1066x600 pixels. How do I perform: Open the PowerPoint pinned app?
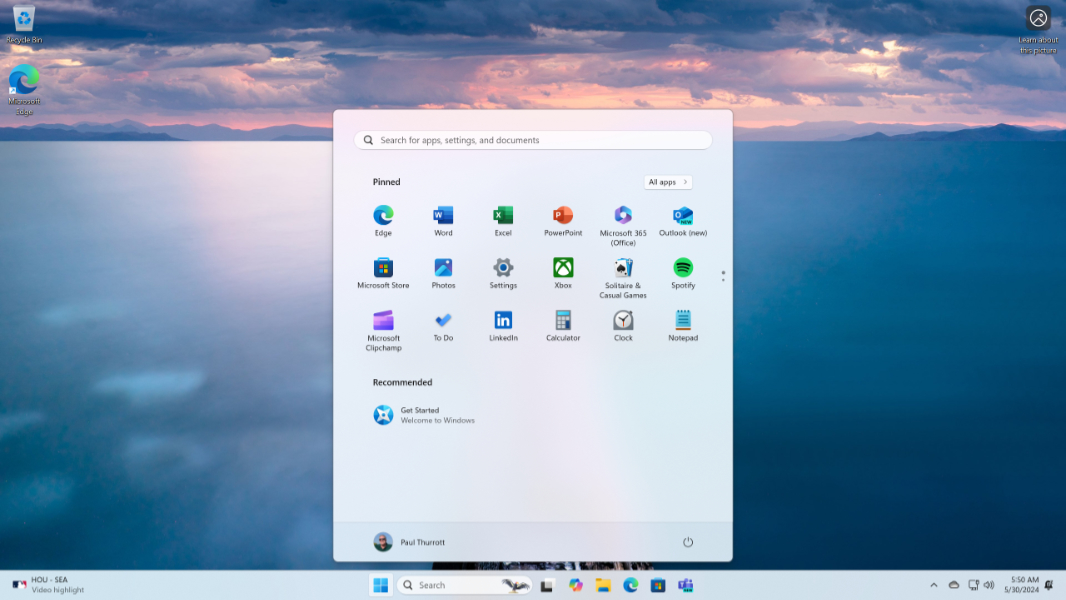click(563, 216)
